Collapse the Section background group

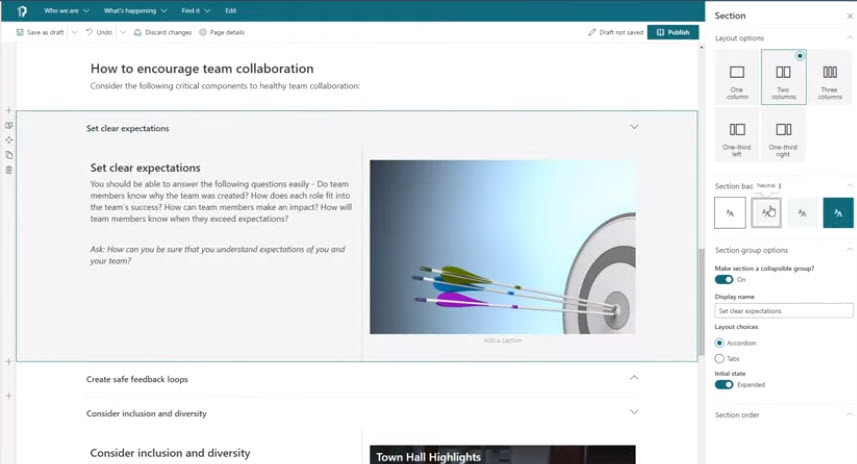coord(849,186)
